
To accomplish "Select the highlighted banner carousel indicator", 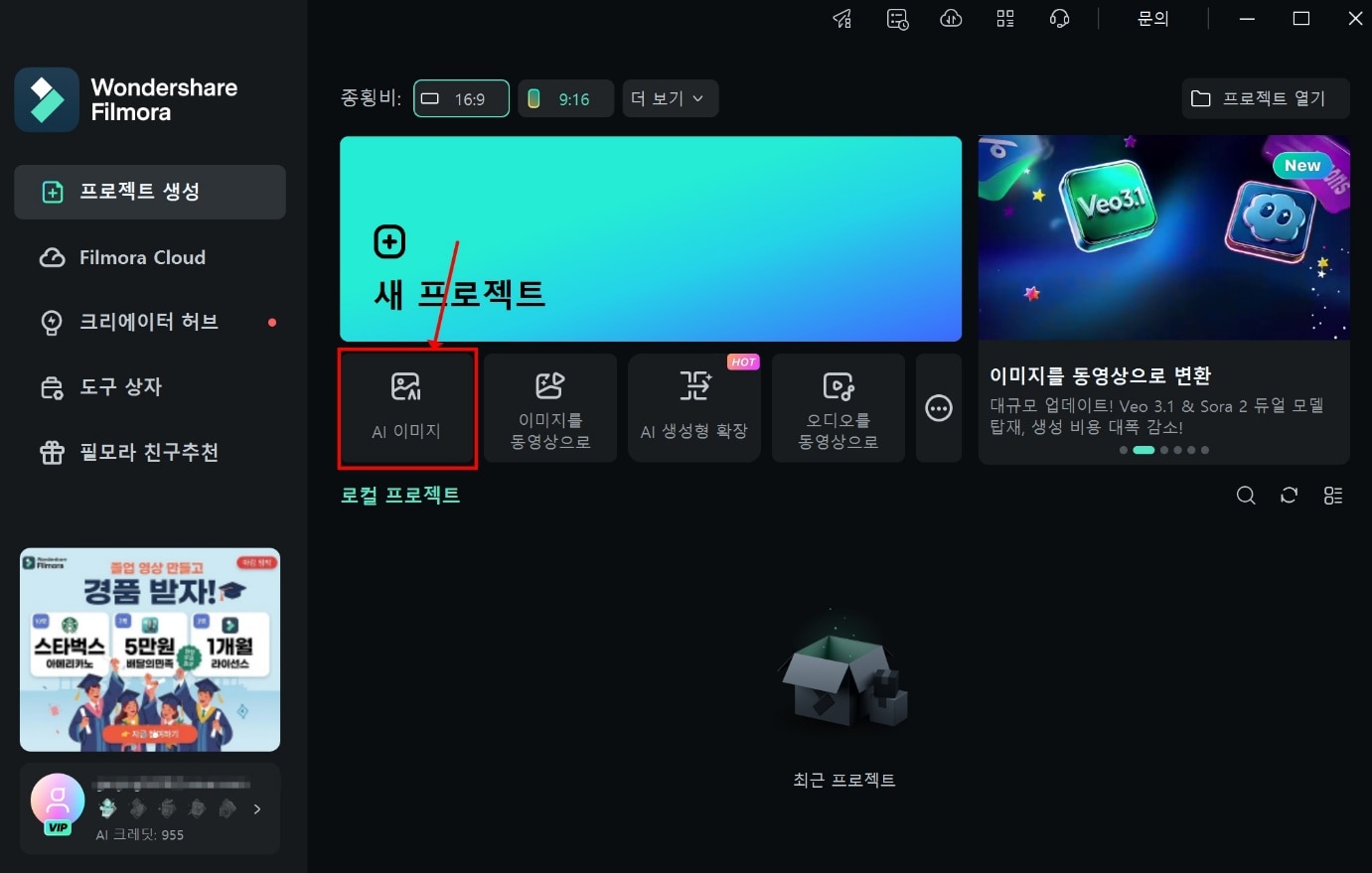I will [x=1143, y=450].
